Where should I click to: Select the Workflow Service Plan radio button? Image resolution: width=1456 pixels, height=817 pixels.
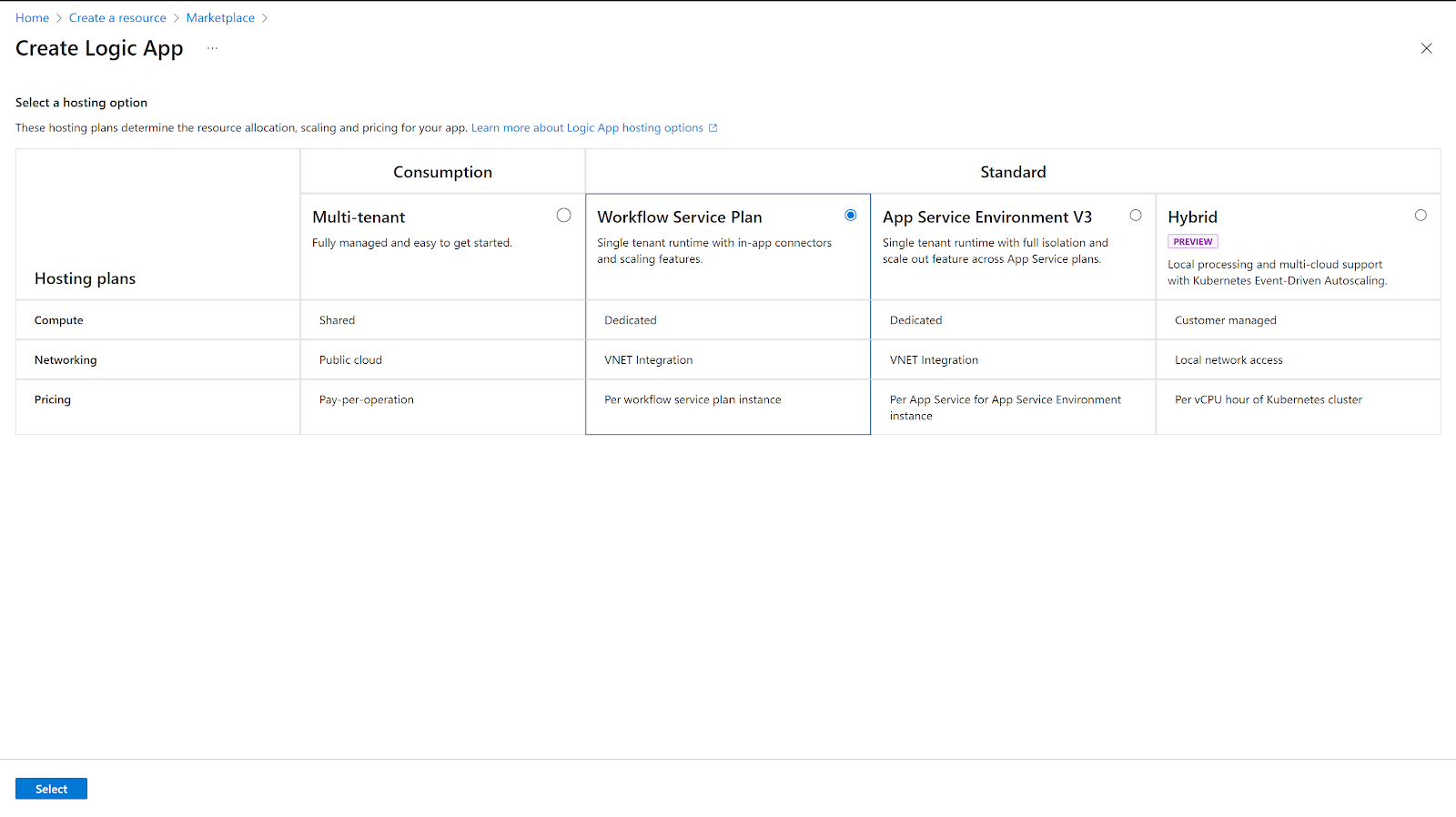point(851,216)
